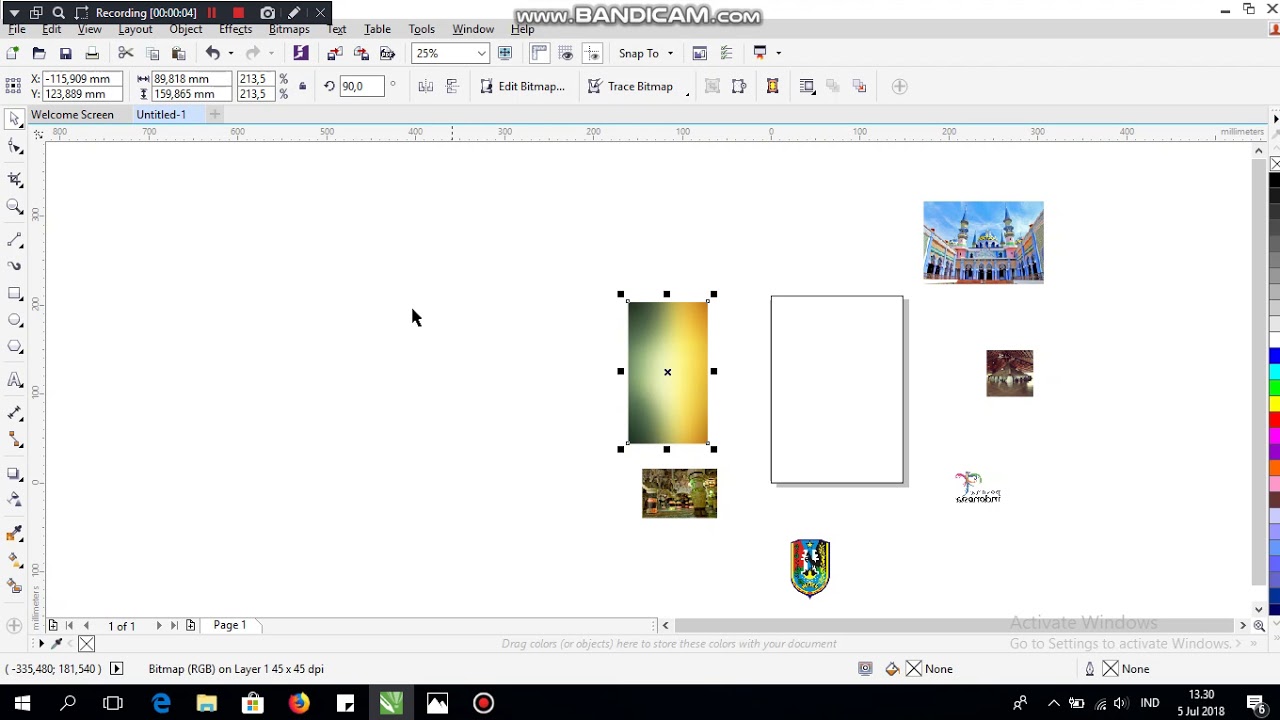Select the Interactive Fill tool
This screenshot has width=1280, height=720.
point(15,560)
